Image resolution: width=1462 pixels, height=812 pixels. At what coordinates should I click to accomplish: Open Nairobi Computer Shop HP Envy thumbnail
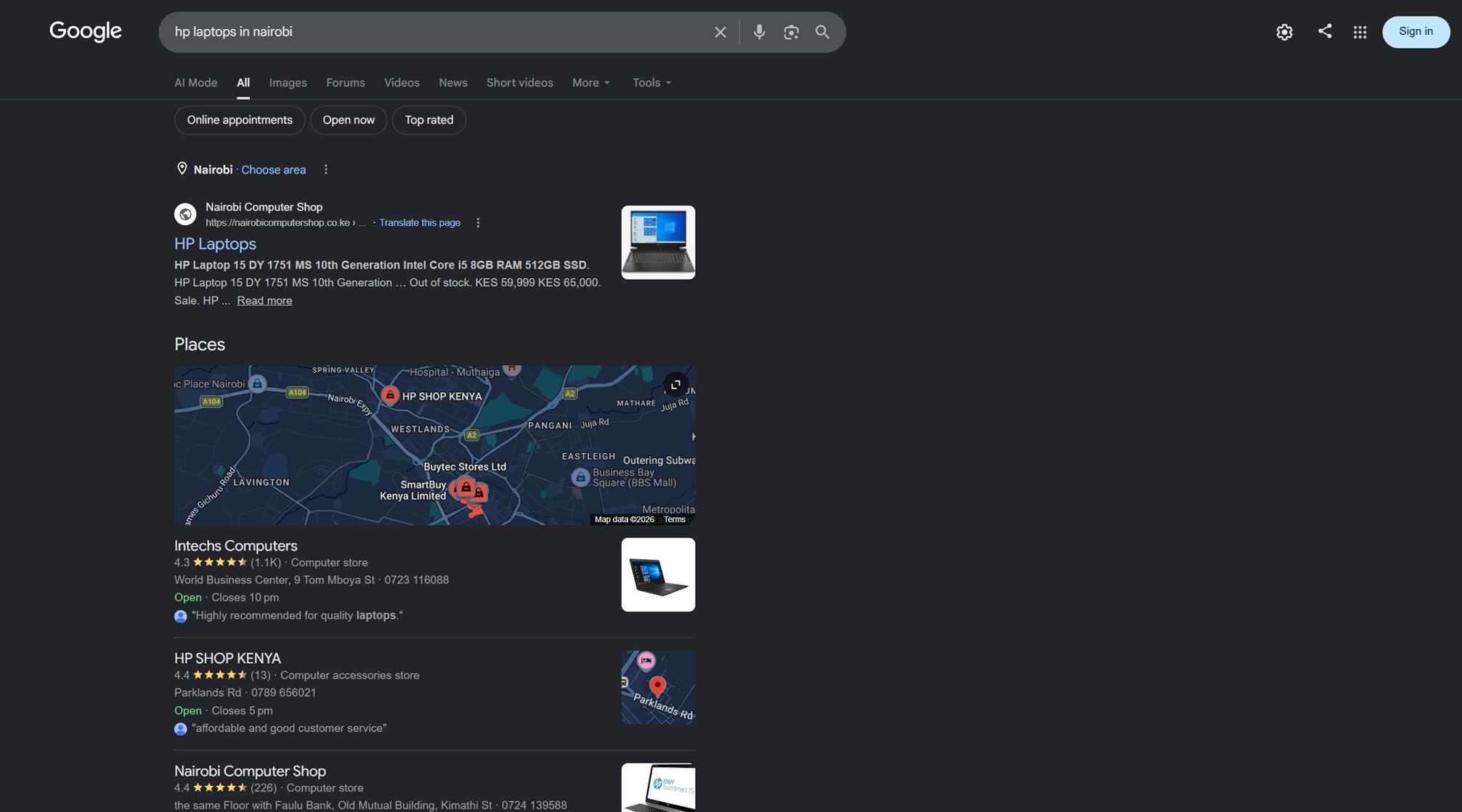658,787
